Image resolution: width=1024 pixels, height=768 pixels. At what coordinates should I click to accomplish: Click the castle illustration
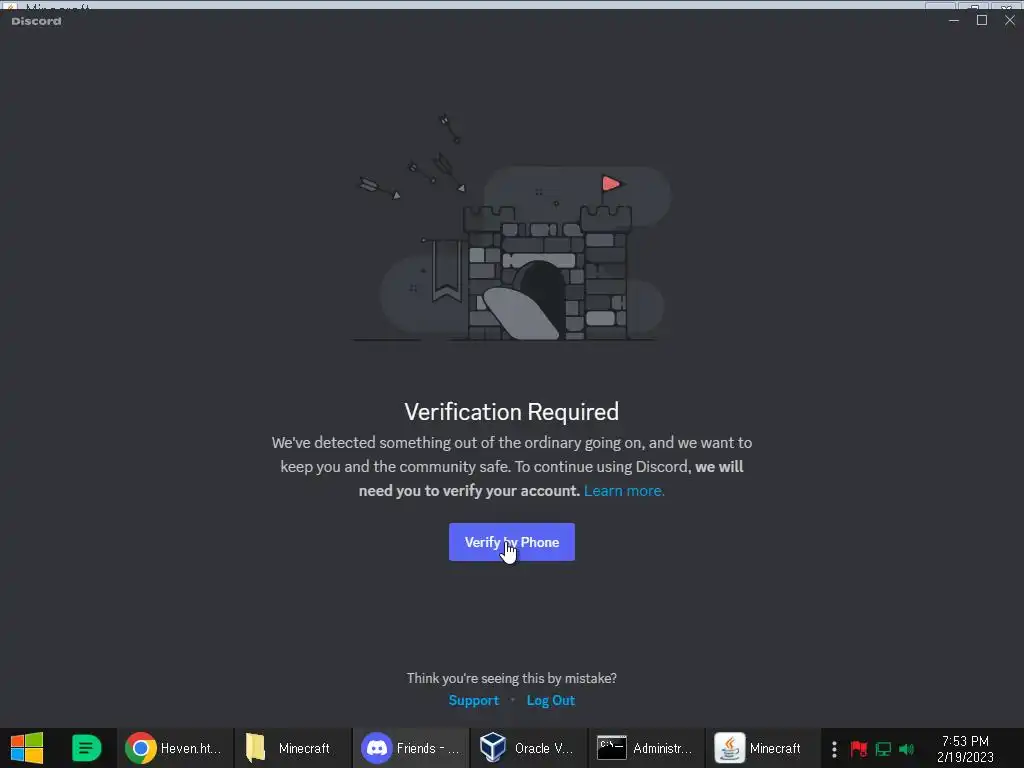(x=513, y=229)
